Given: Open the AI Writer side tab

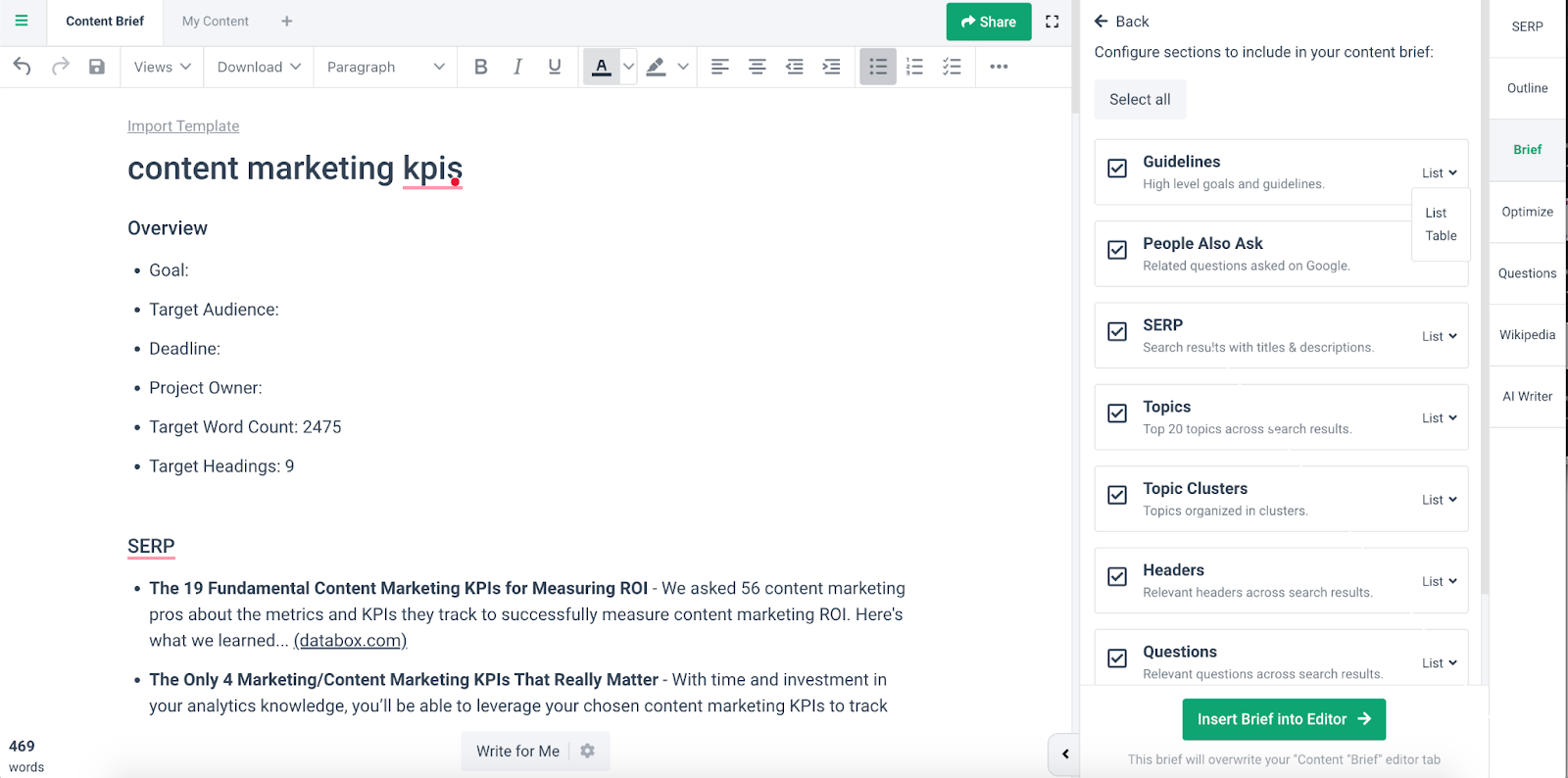Looking at the screenshot, I should click(1527, 397).
